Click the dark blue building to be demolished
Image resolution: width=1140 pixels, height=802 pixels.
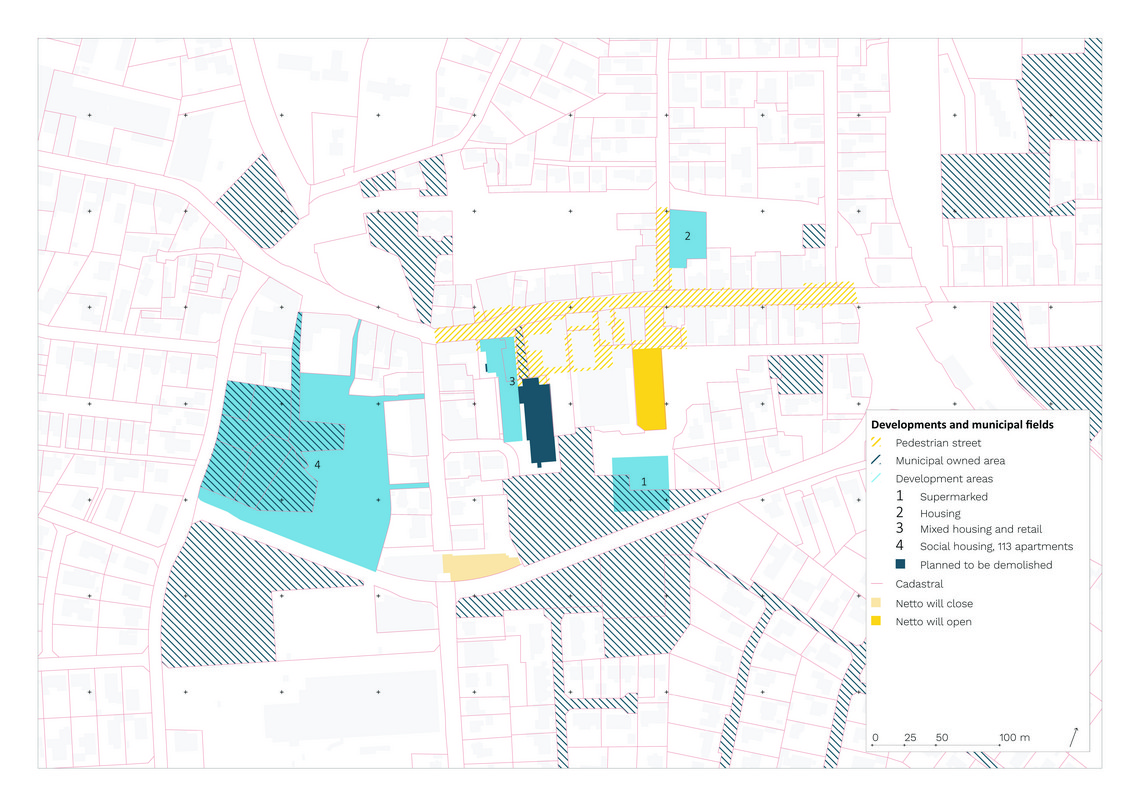tap(538, 422)
